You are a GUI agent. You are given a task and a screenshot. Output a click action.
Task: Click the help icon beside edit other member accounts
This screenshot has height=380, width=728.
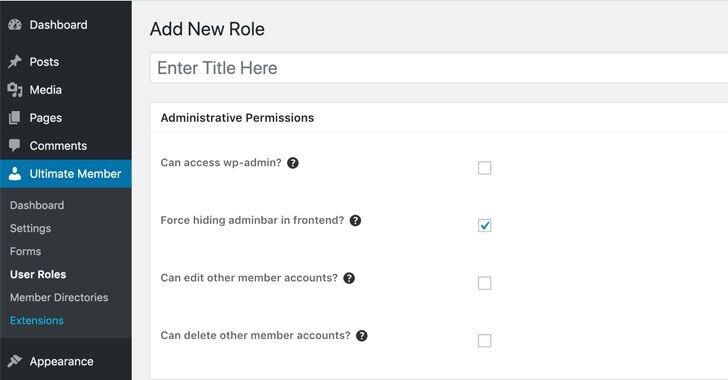tap(349, 278)
